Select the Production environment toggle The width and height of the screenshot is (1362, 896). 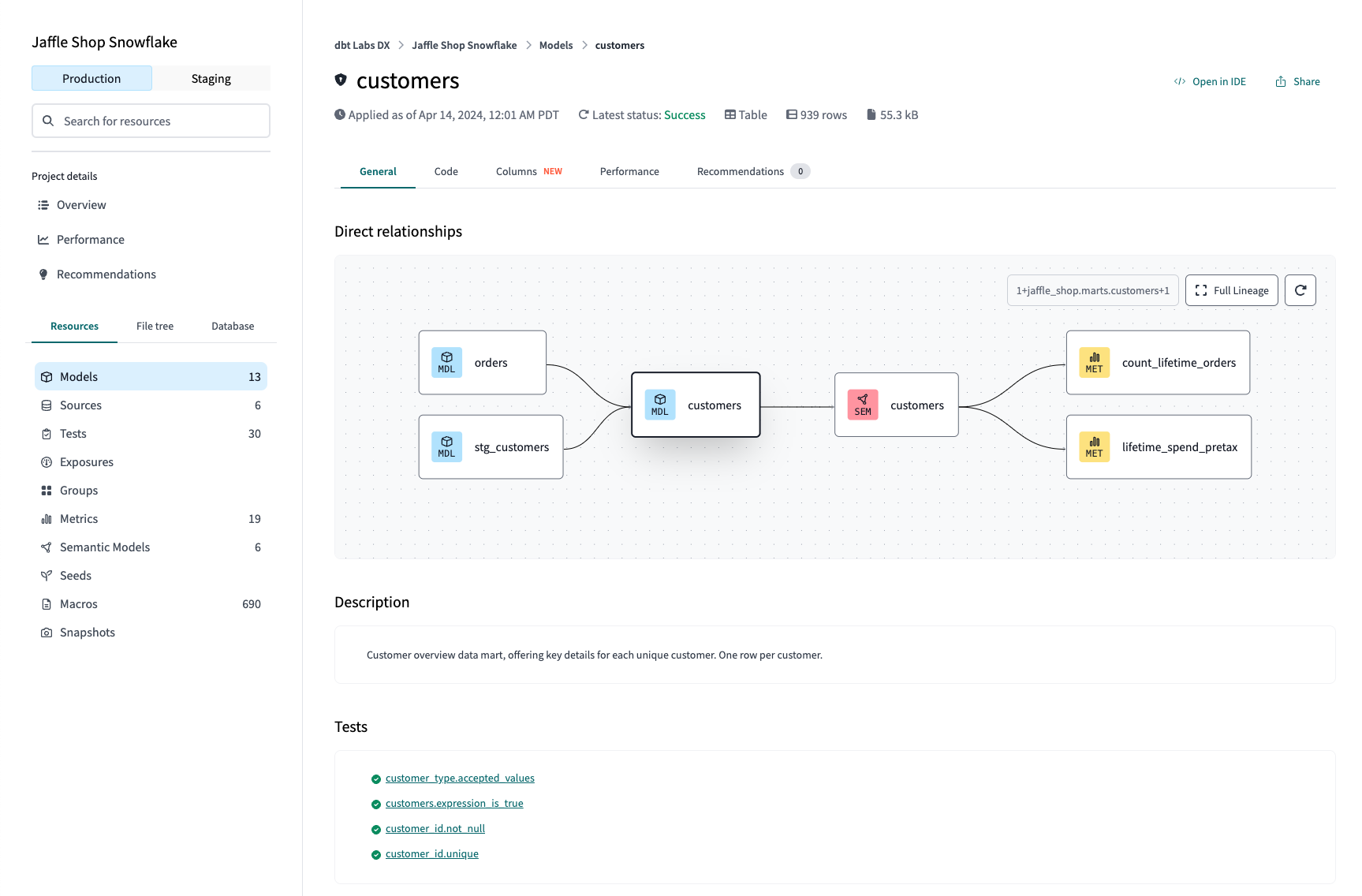(x=91, y=79)
